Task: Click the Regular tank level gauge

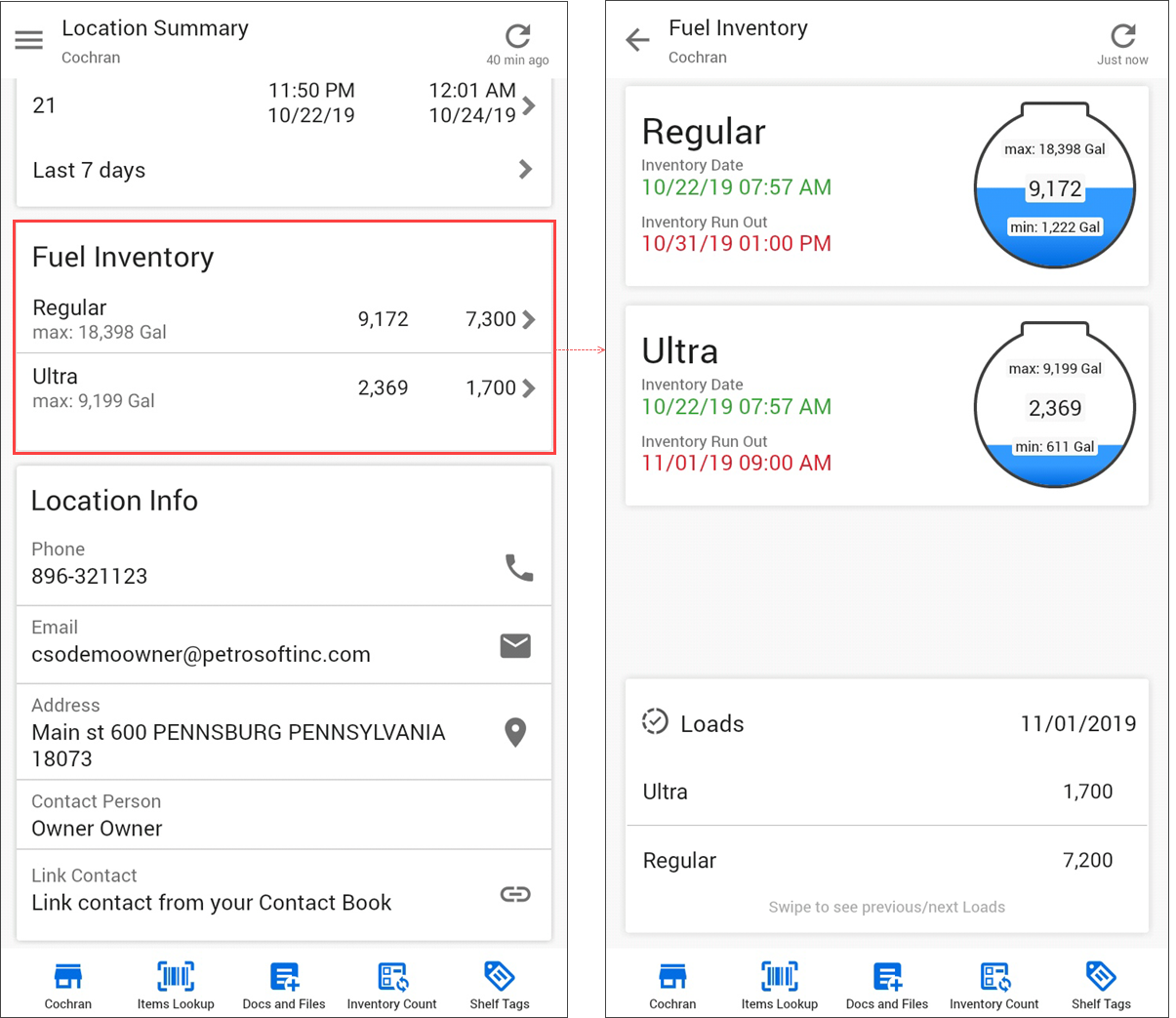Action: click(x=1054, y=185)
